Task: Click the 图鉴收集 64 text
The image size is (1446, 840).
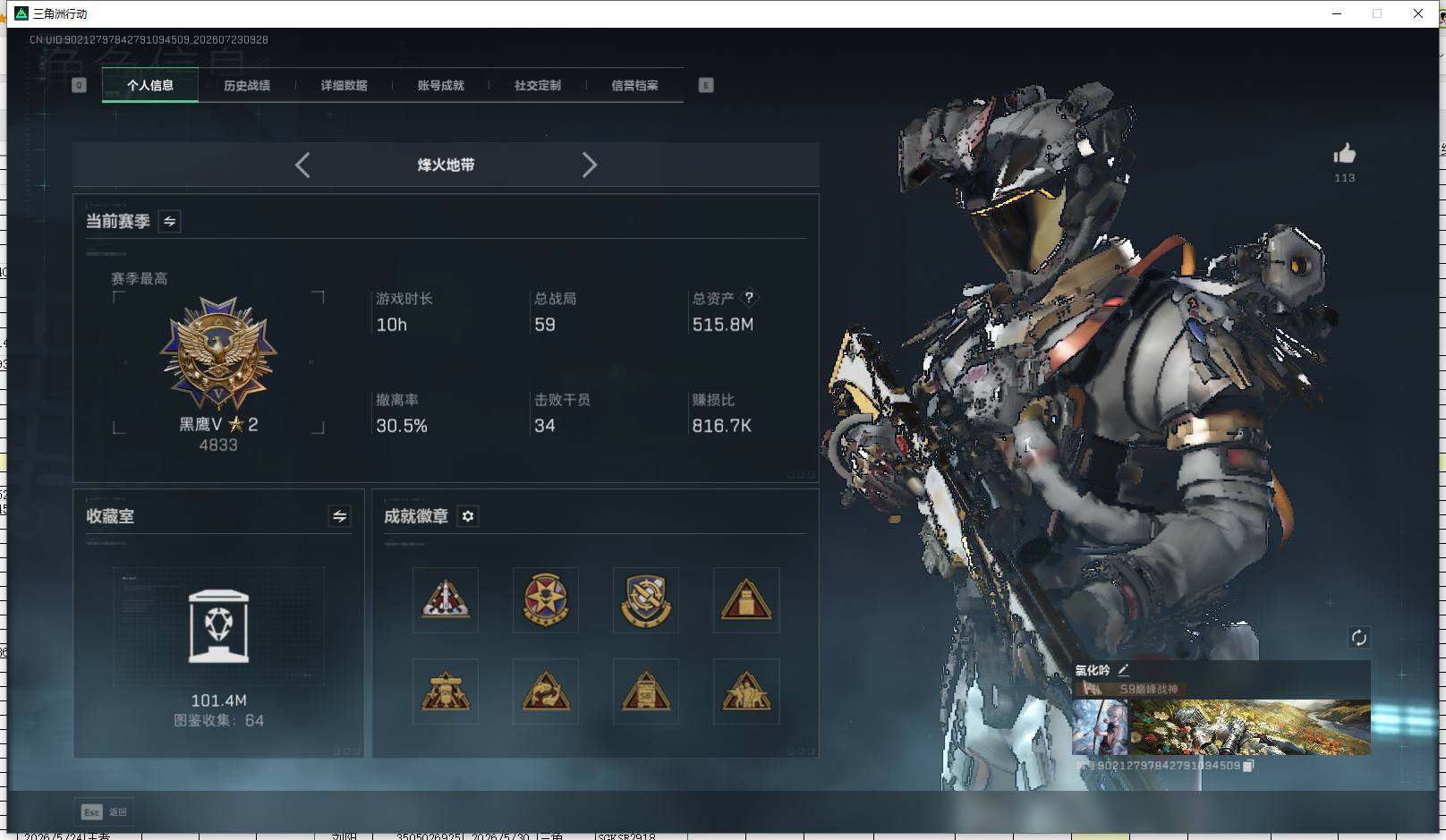Action: pyautogui.click(x=218, y=720)
